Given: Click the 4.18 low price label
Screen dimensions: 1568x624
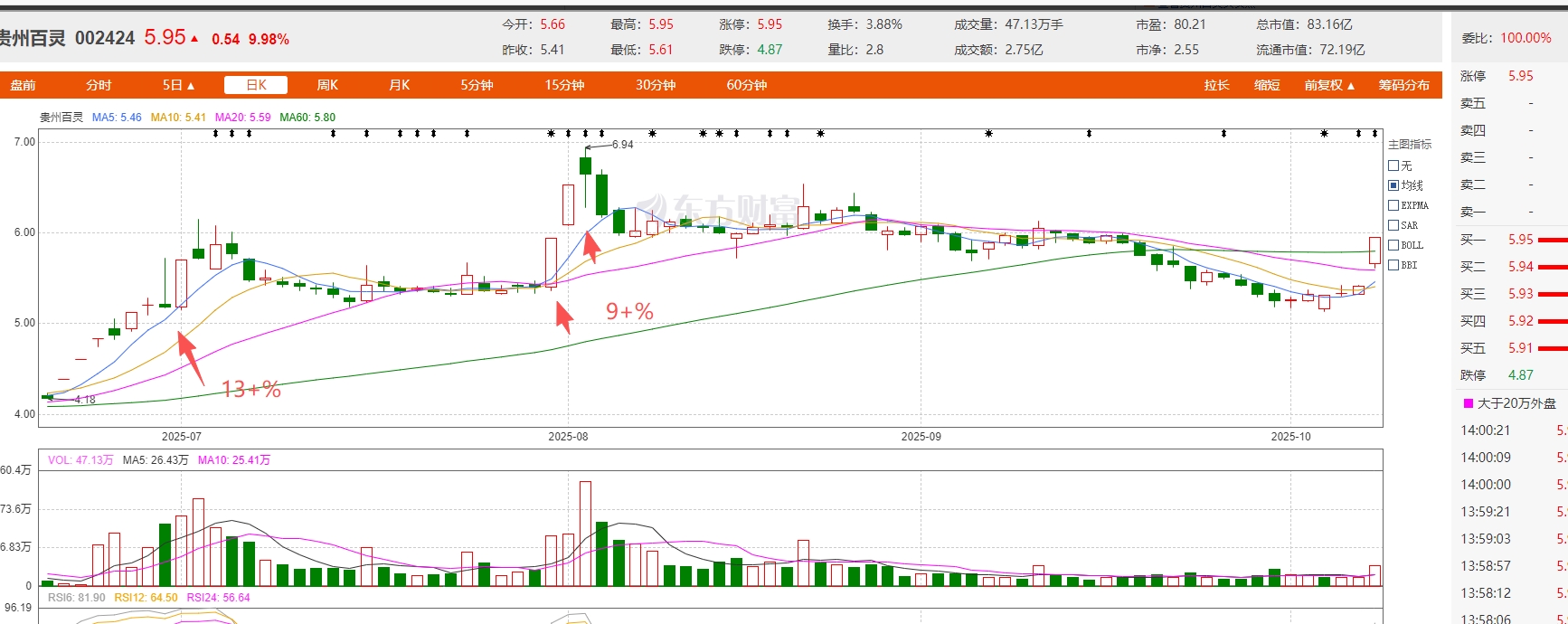Looking at the screenshot, I should pyautogui.click(x=84, y=399).
